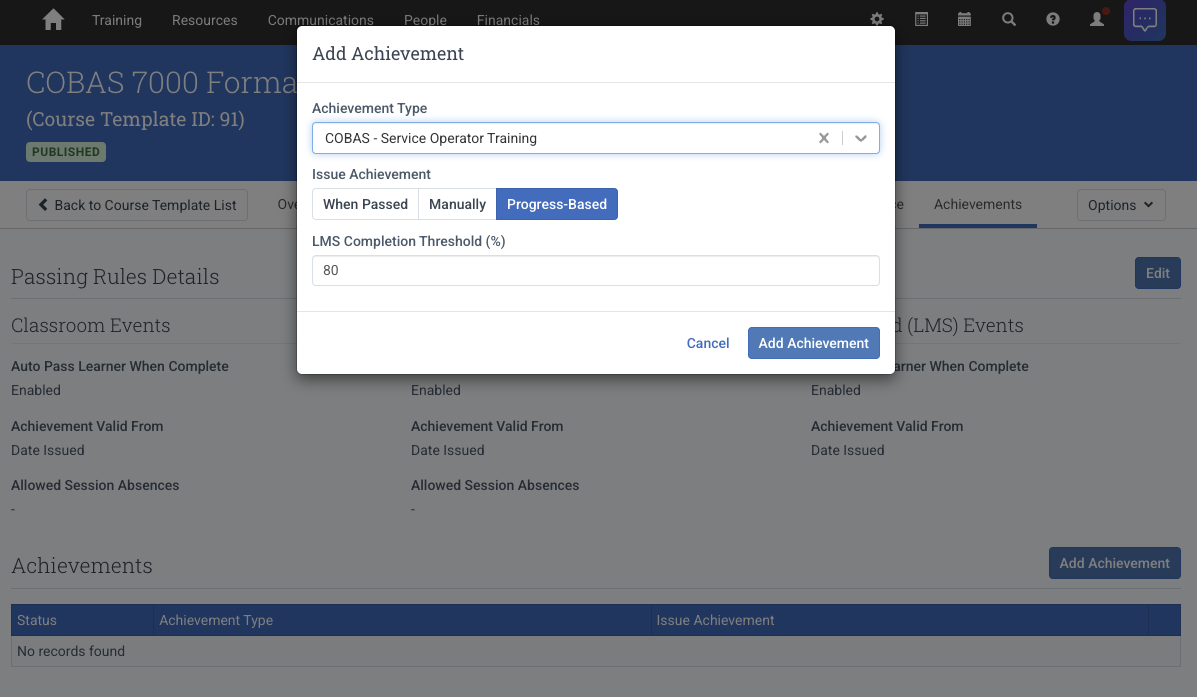Clear the selected achievement type with X

[824, 138]
